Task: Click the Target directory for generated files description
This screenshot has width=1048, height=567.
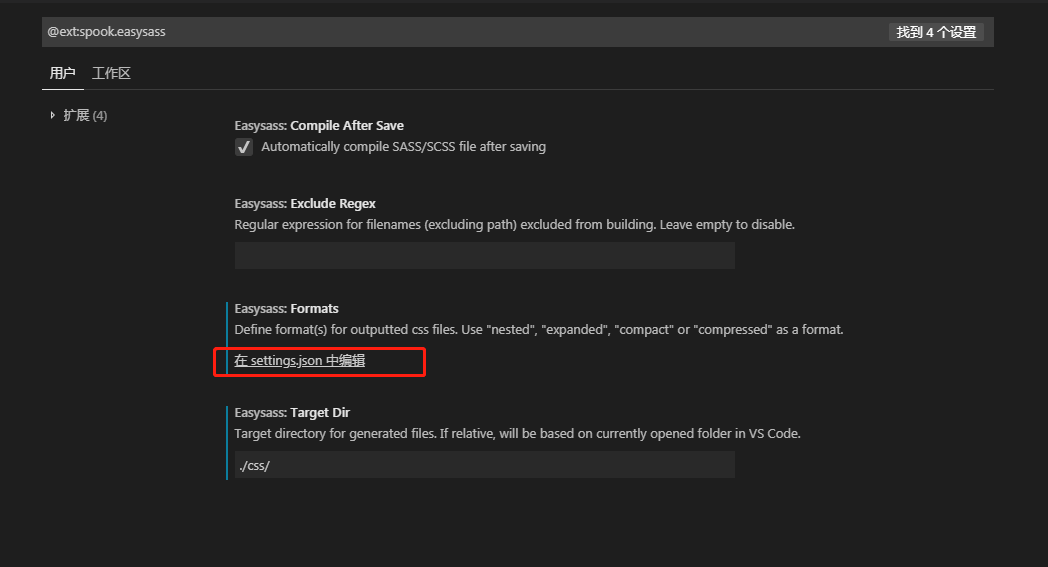Action: pyautogui.click(x=517, y=433)
